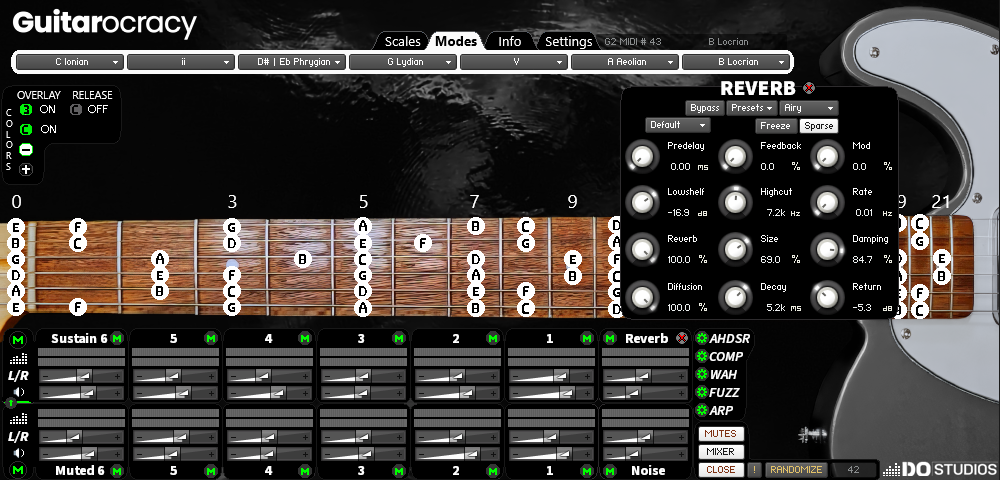Image resolution: width=1000 pixels, height=480 pixels.
Task: Switch to the Scales tab
Action: click(402, 41)
